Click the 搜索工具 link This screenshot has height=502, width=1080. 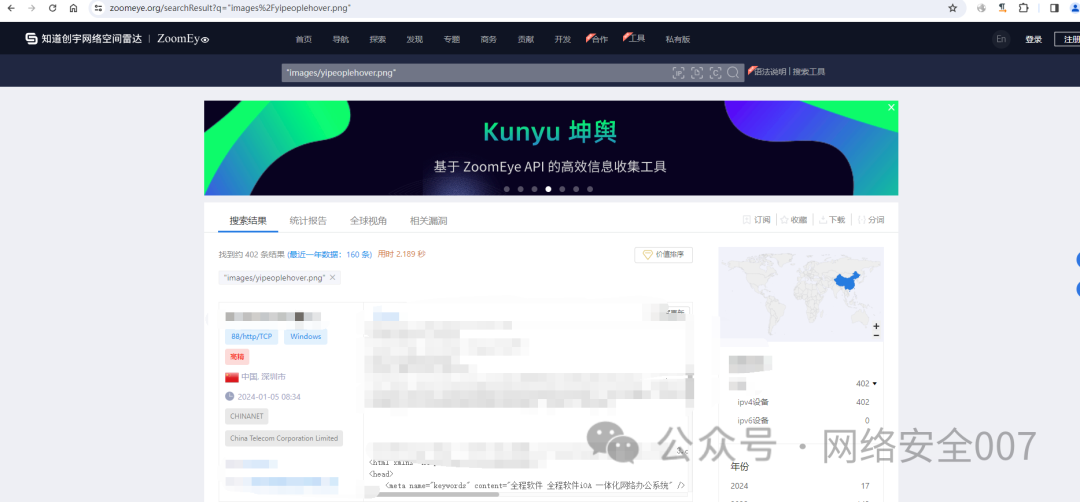coord(809,72)
